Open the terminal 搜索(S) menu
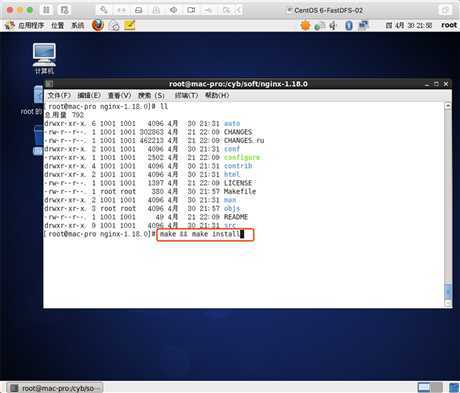 point(151,95)
